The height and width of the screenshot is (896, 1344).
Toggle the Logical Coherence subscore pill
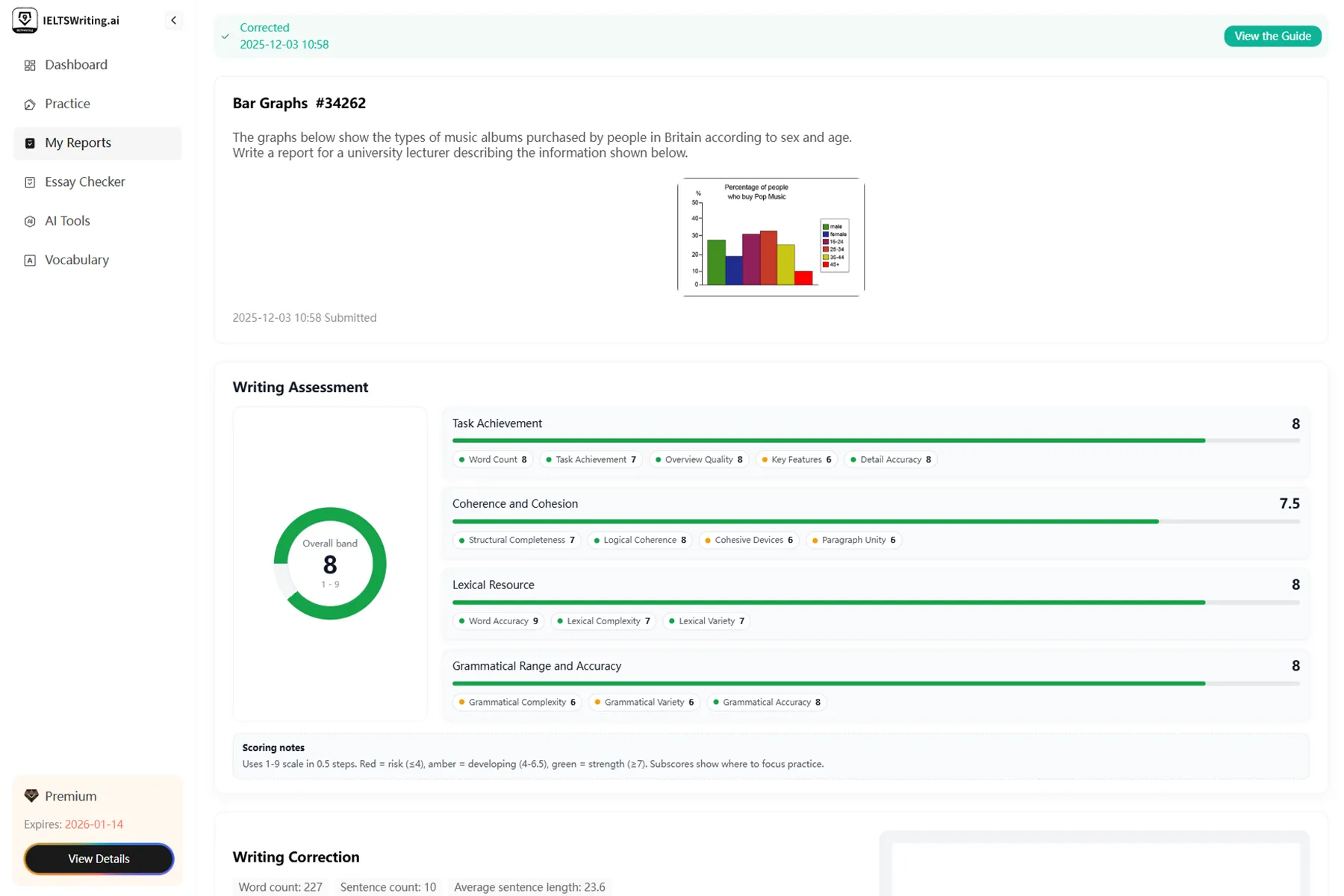tap(639, 540)
